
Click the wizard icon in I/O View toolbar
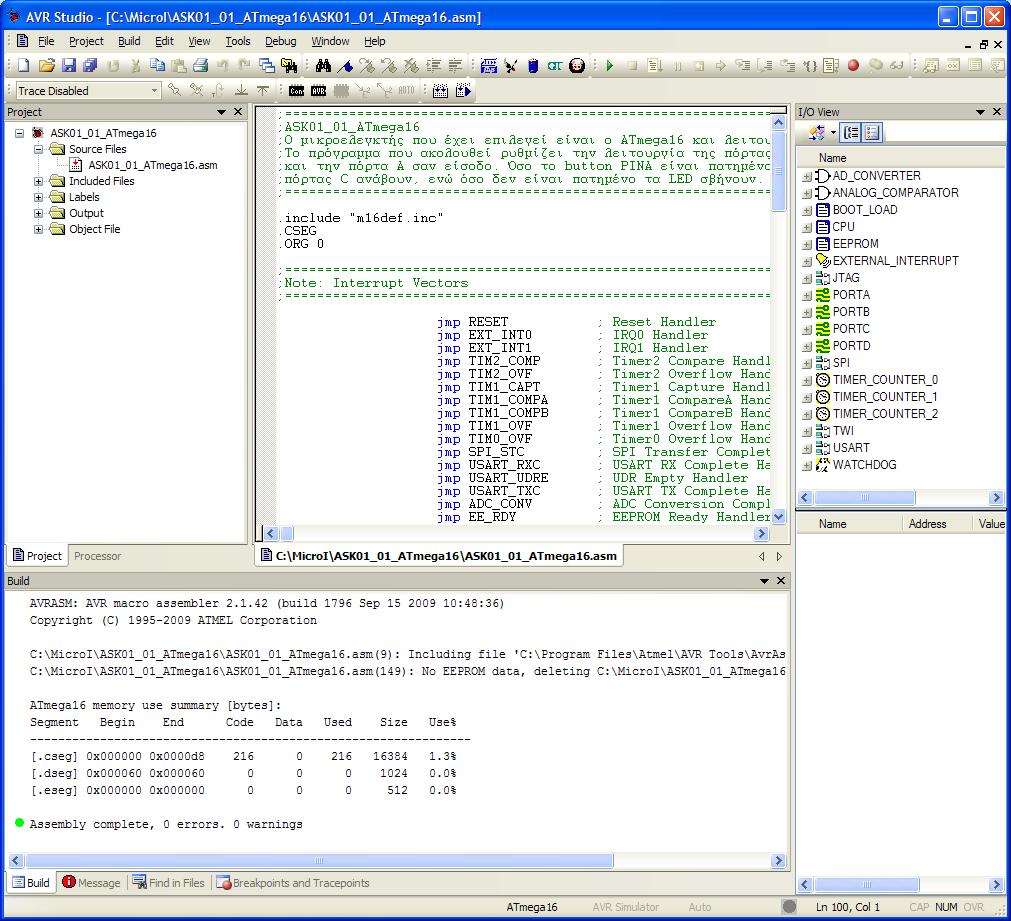tap(816, 133)
